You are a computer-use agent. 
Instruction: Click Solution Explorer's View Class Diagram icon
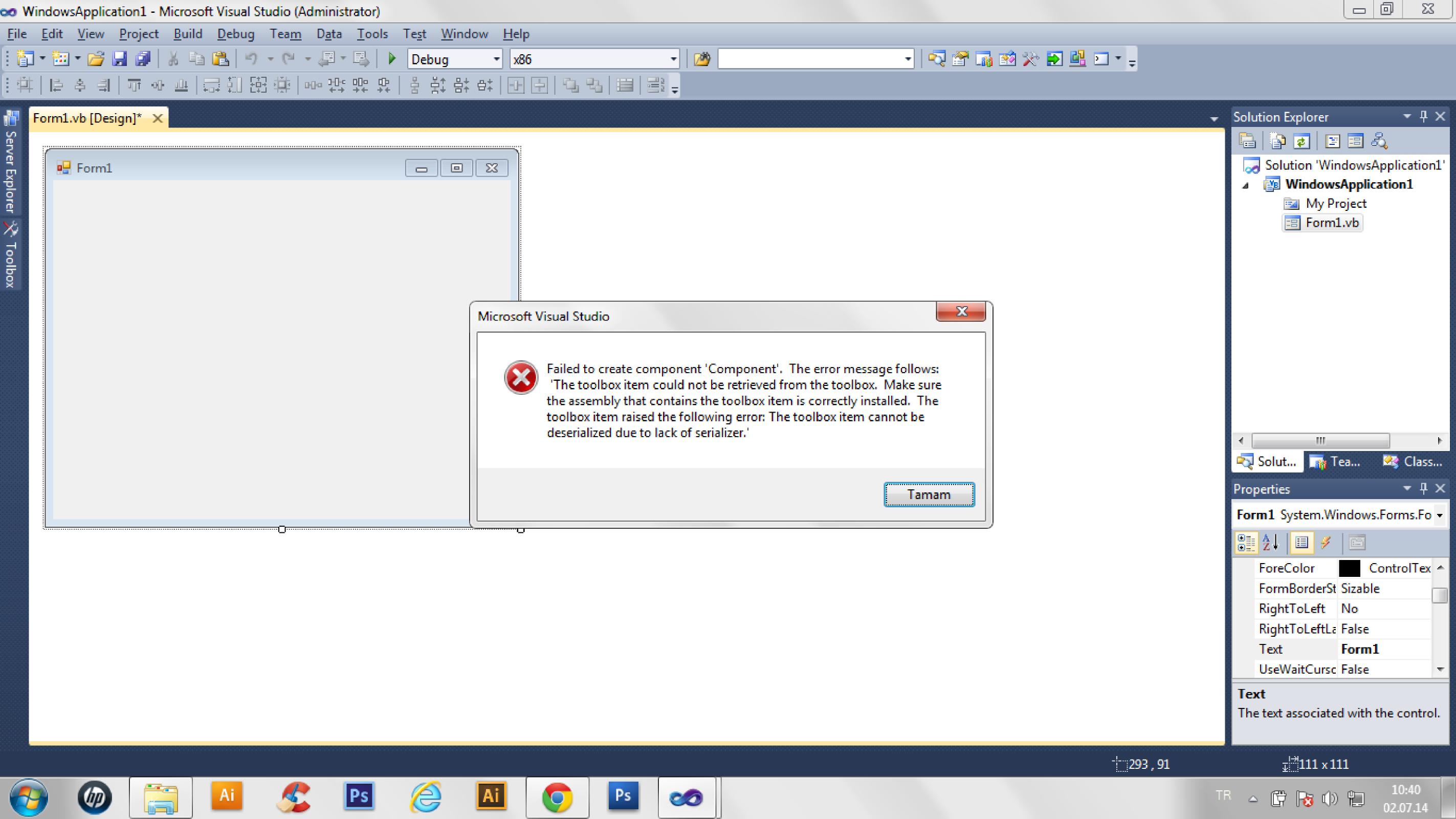1379,140
